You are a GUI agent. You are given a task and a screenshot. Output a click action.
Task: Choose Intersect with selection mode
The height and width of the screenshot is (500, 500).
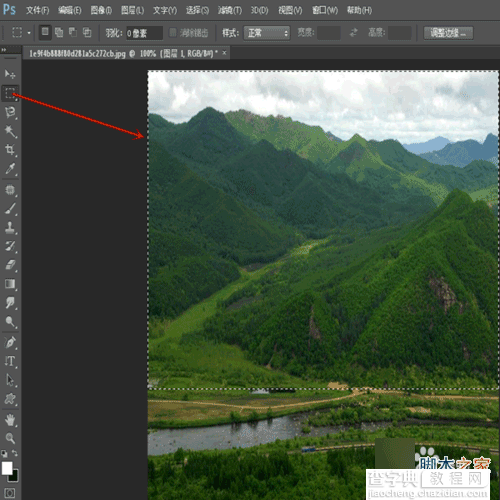(x=87, y=32)
